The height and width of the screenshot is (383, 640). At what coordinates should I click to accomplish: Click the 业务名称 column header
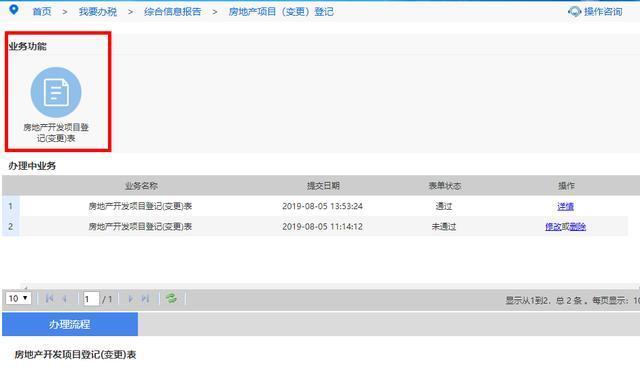tap(141, 186)
